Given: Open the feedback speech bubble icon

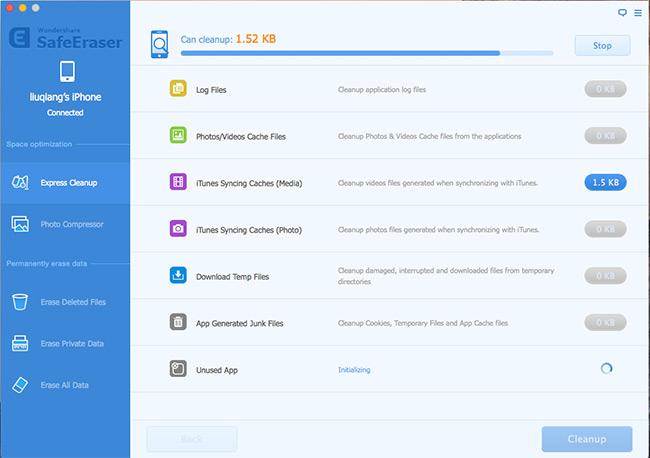Looking at the screenshot, I should tap(622, 12).
